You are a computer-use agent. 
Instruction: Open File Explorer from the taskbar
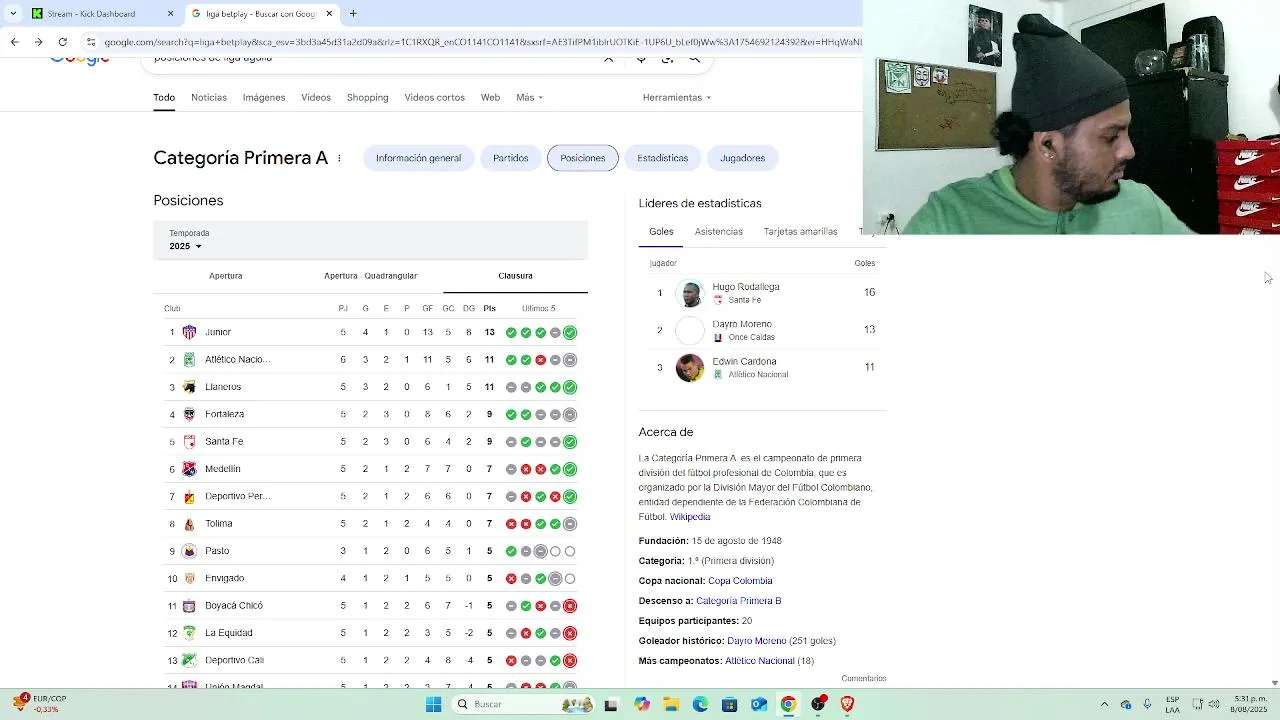pyautogui.click(x=671, y=704)
